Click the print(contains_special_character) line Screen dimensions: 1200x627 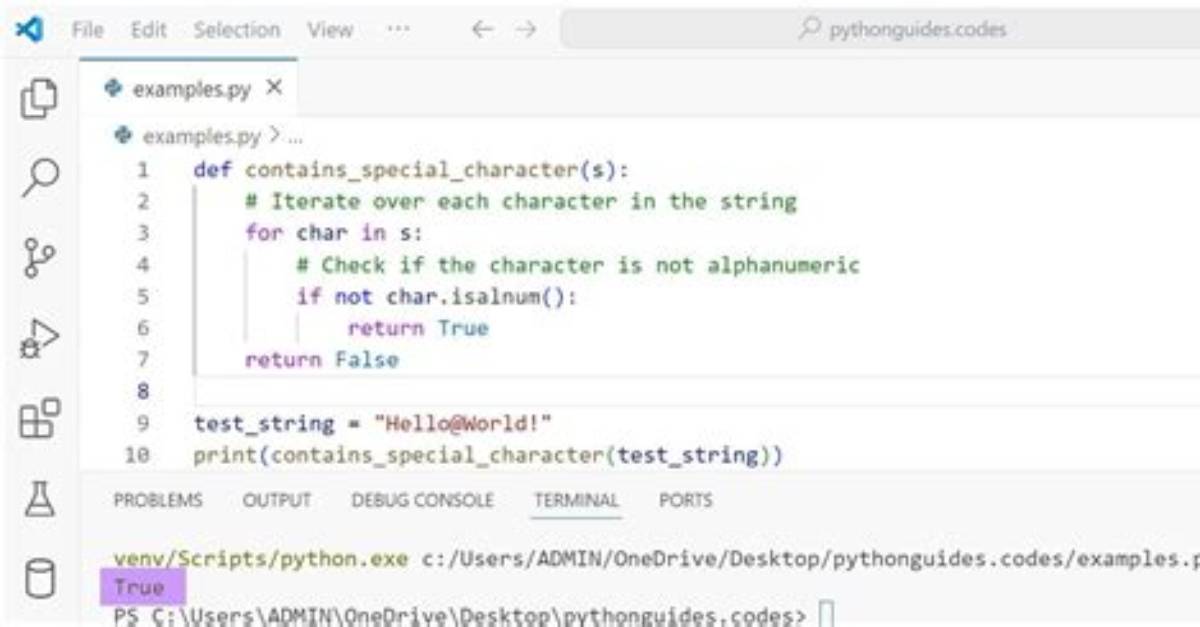click(x=489, y=455)
